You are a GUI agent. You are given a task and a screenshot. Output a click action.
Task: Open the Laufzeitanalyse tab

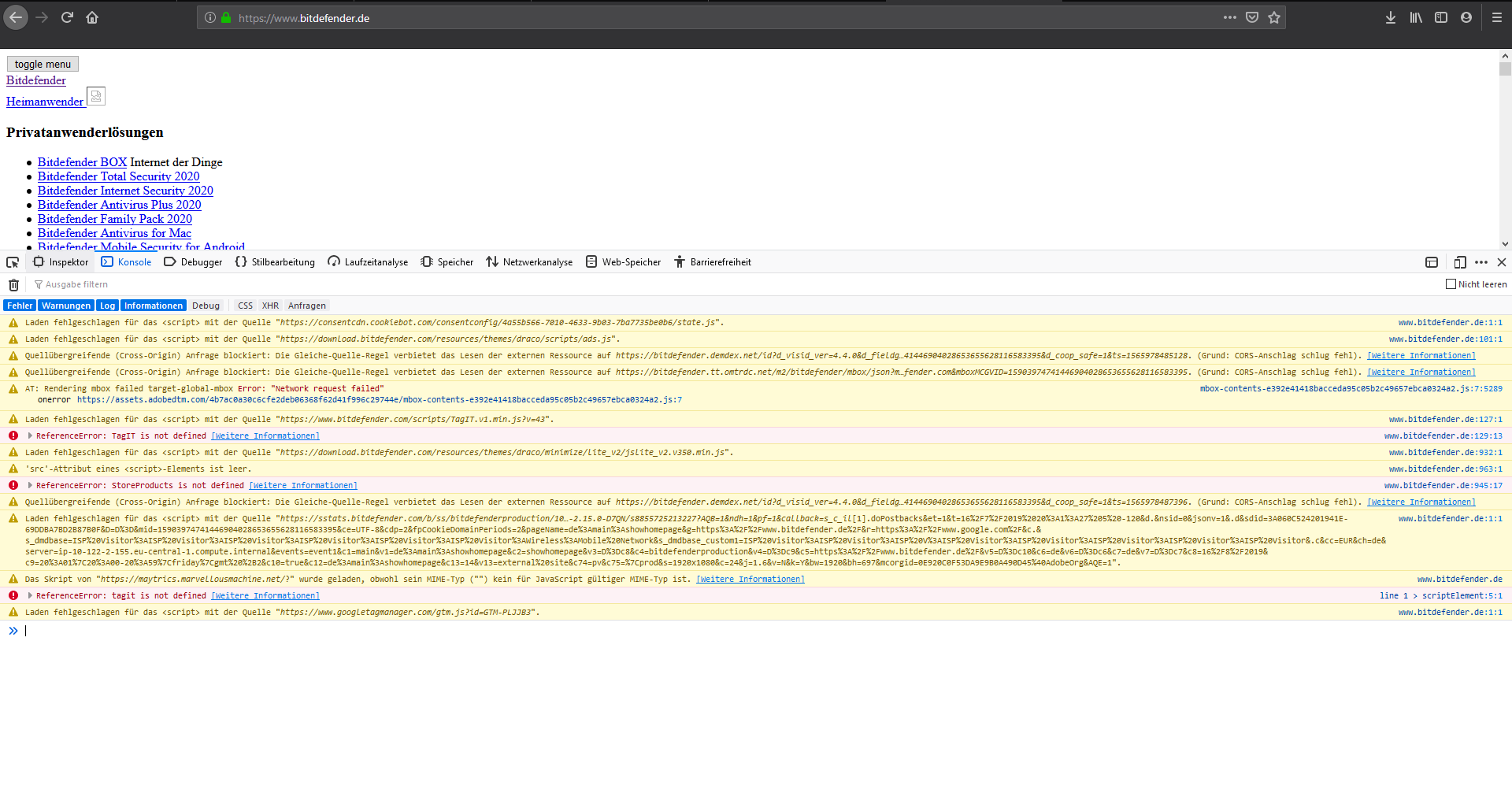(x=368, y=262)
